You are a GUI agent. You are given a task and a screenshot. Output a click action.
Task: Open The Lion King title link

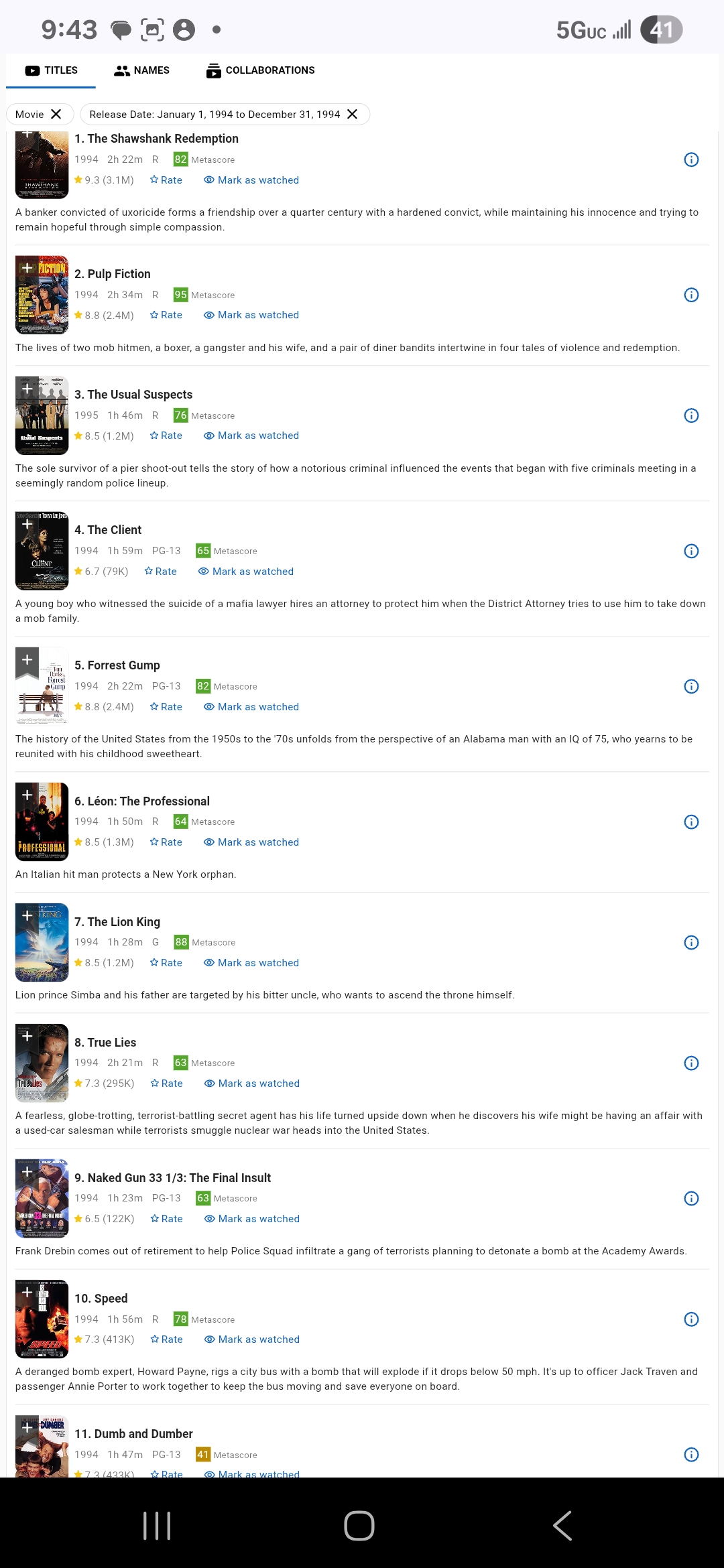[x=117, y=922]
